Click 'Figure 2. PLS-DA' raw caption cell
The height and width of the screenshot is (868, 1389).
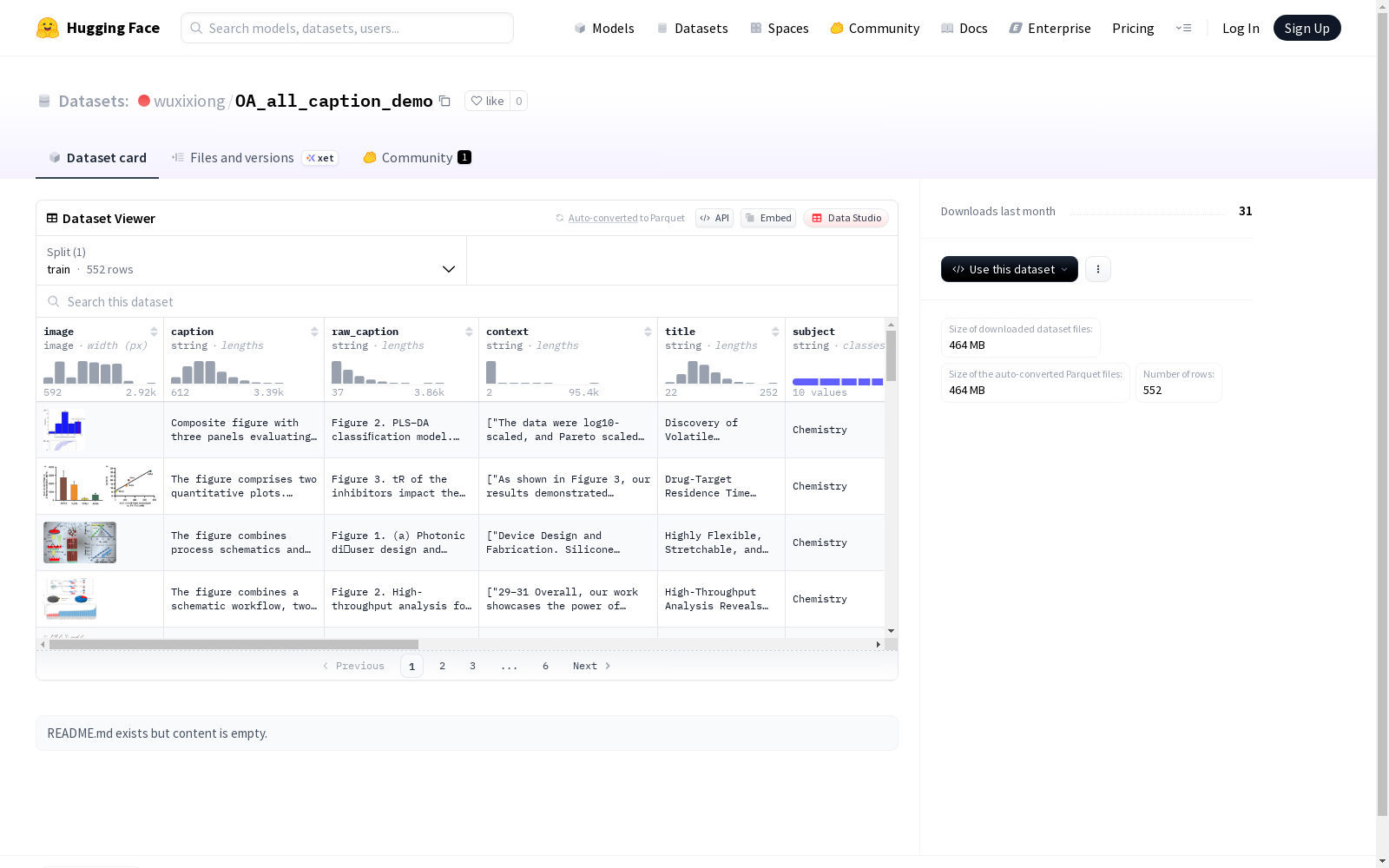402,430
